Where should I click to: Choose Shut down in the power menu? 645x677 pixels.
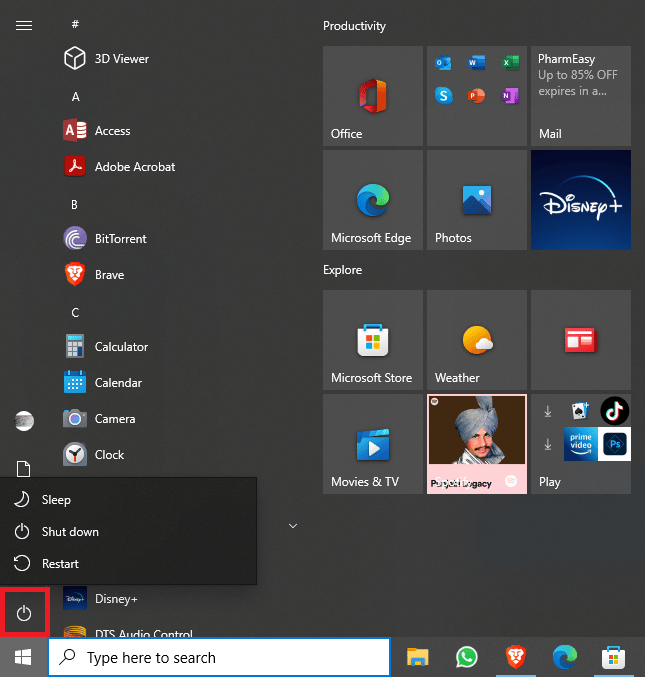[x=69, y=532]
